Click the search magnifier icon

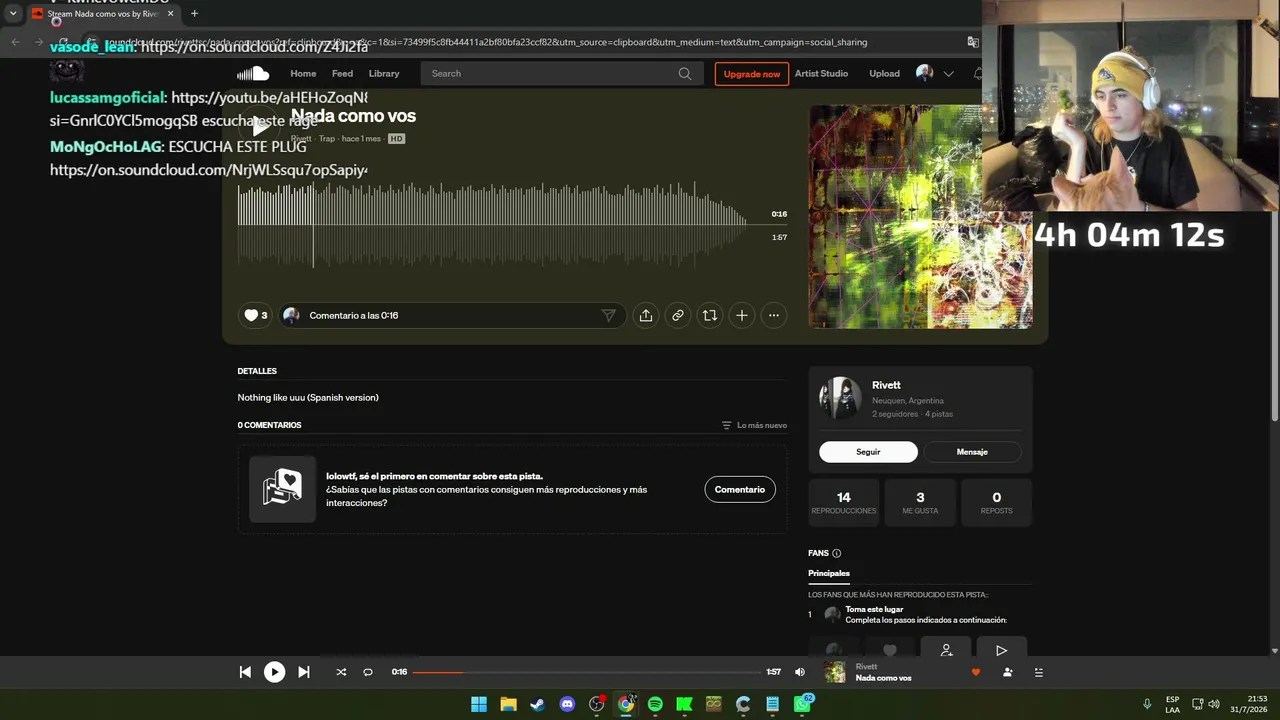click(x=685, y=73)
